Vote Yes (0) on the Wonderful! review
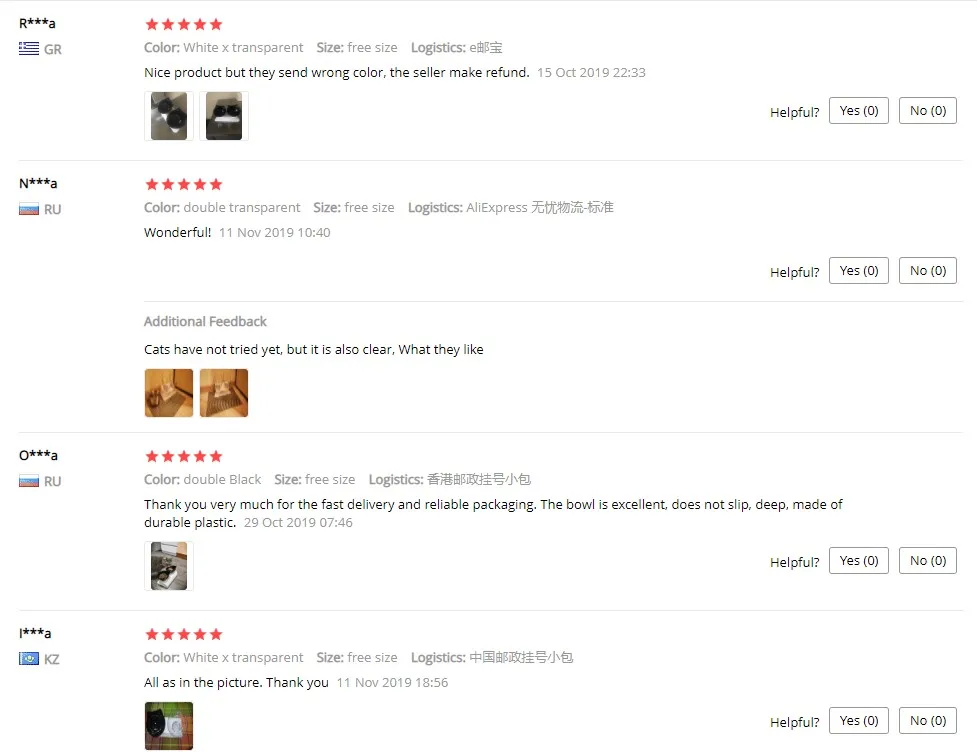This screenshot has width=977, height=752. pyautogui.click(x=859, y=271)
